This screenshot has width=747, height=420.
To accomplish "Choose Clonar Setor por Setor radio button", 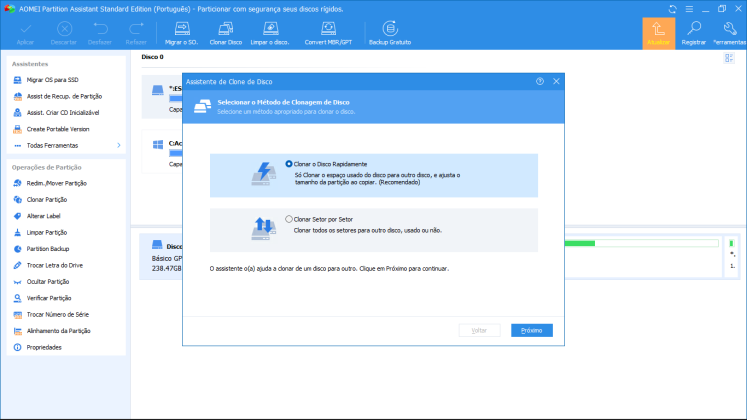I will 289,219.
